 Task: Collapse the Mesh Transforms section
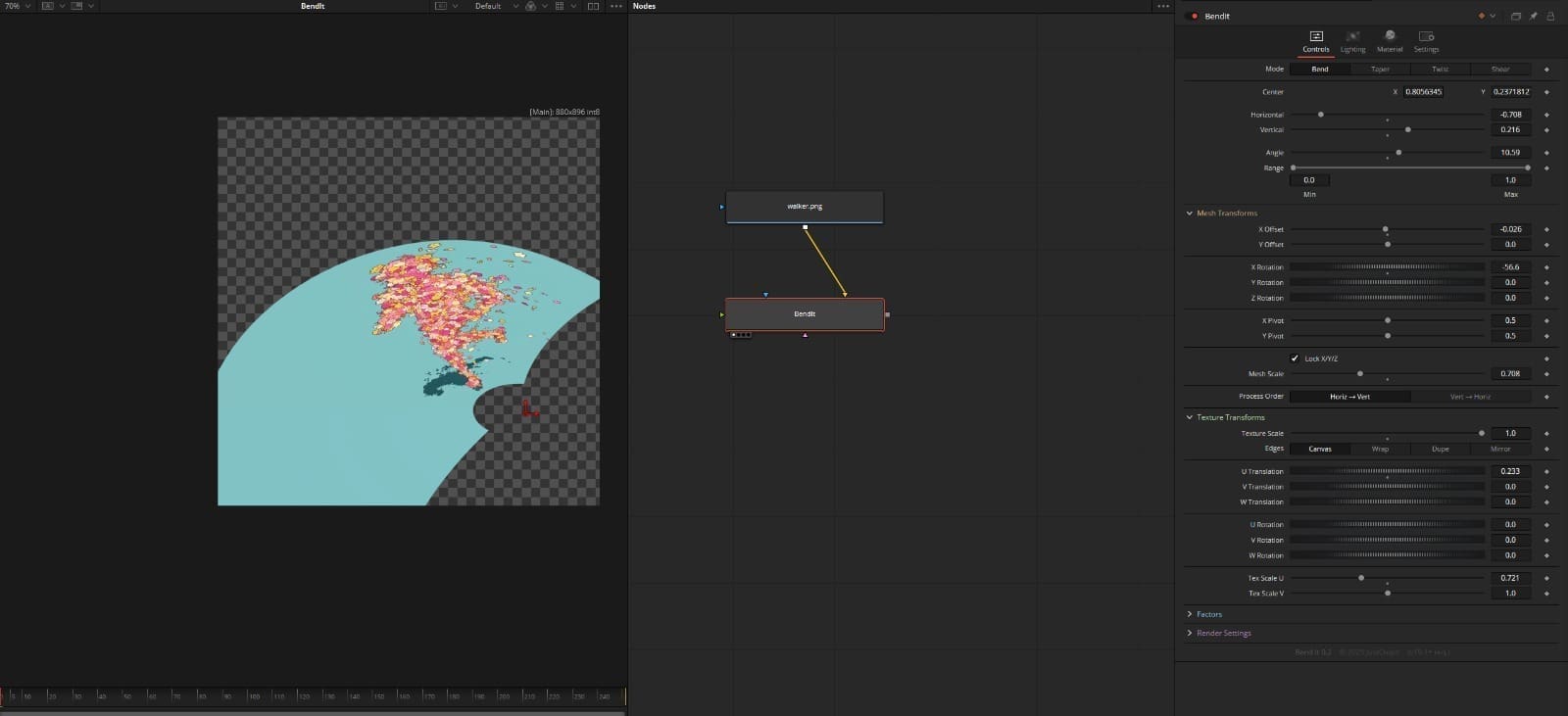pos(1190,214)
